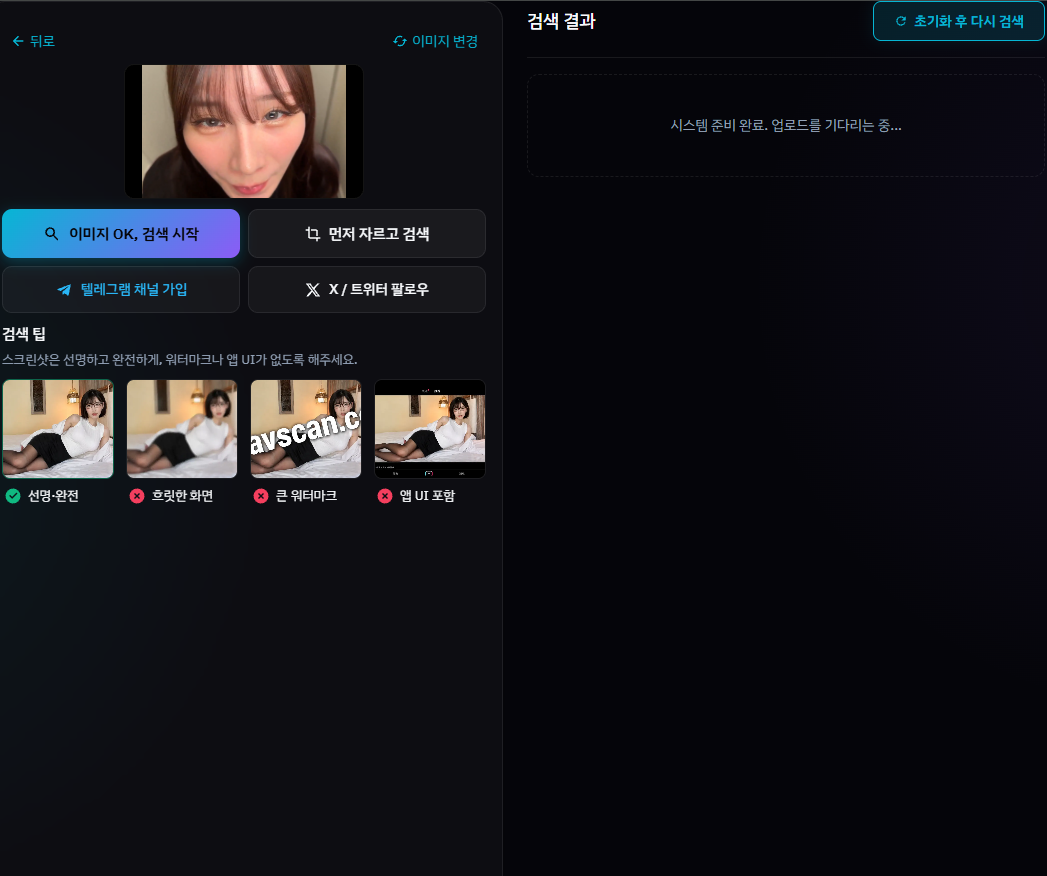
Task: Choose 먼저 자르고 검색 button
Action: pyautogui.click(x=367, y=234)
